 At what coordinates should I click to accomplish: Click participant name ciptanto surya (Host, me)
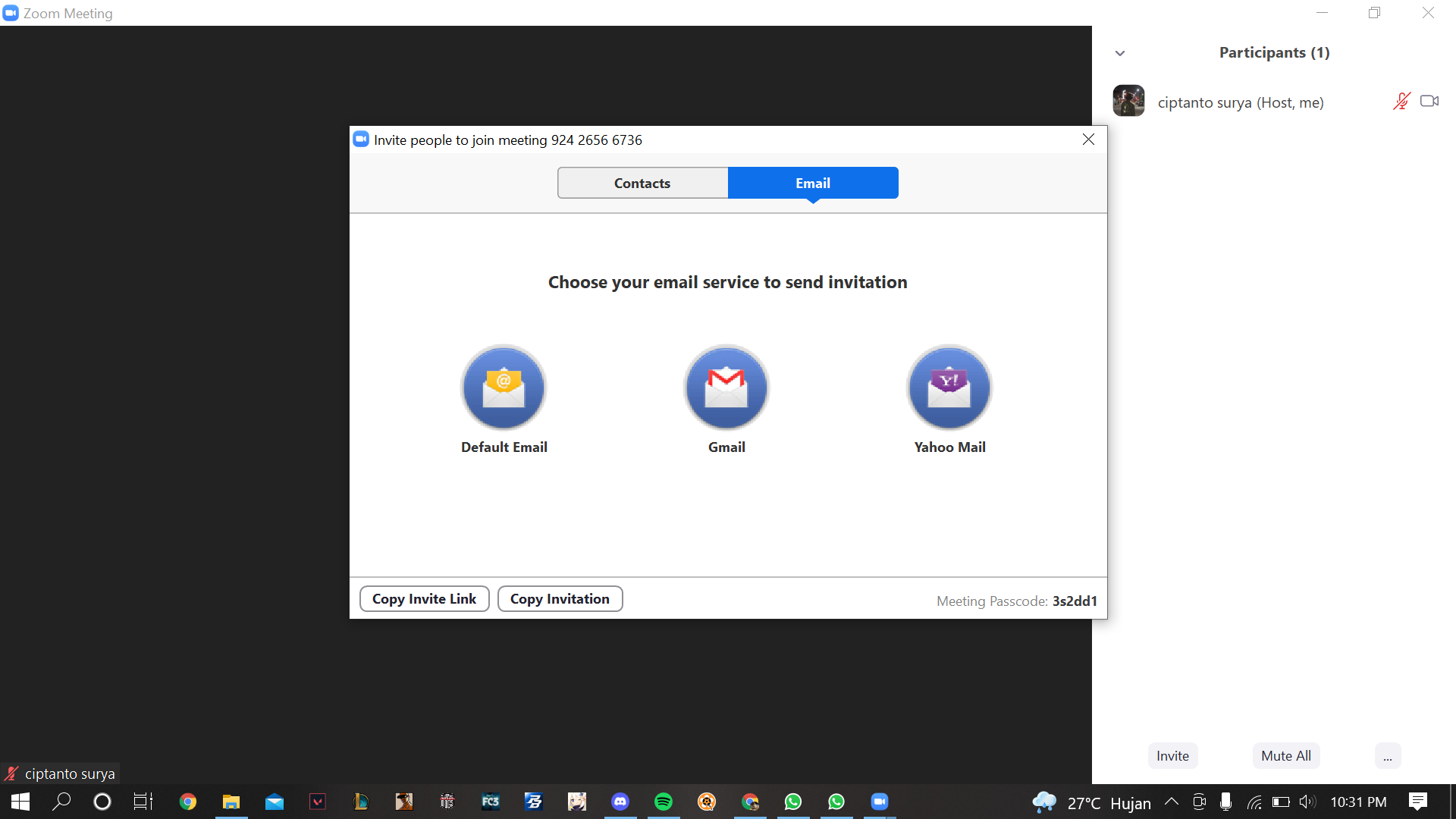[x=1241, y=102]
